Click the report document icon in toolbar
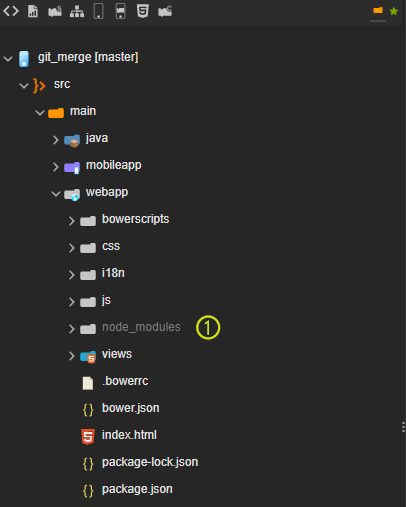 [x=33, y=11]
